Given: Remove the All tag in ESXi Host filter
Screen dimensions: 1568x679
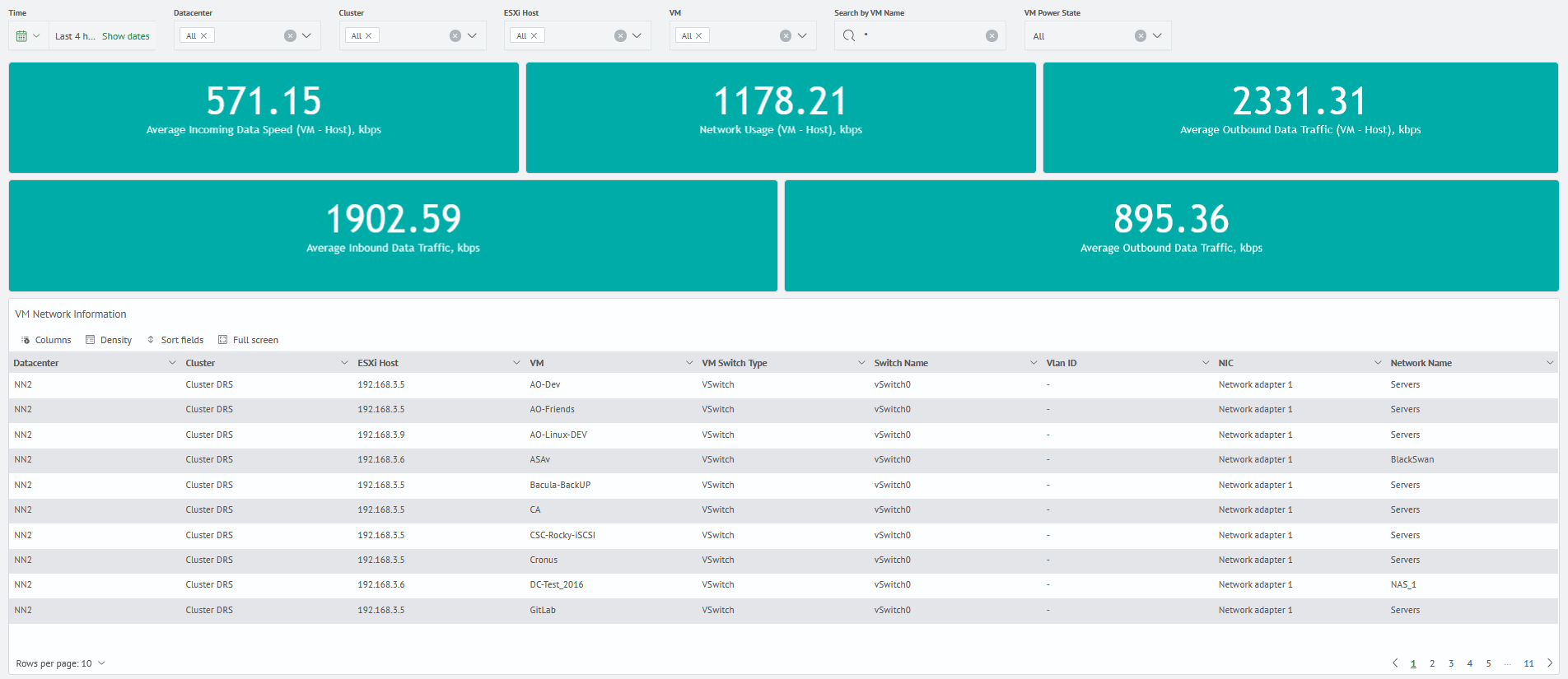Looking at the screenshot, I should (x=534, y=35).
